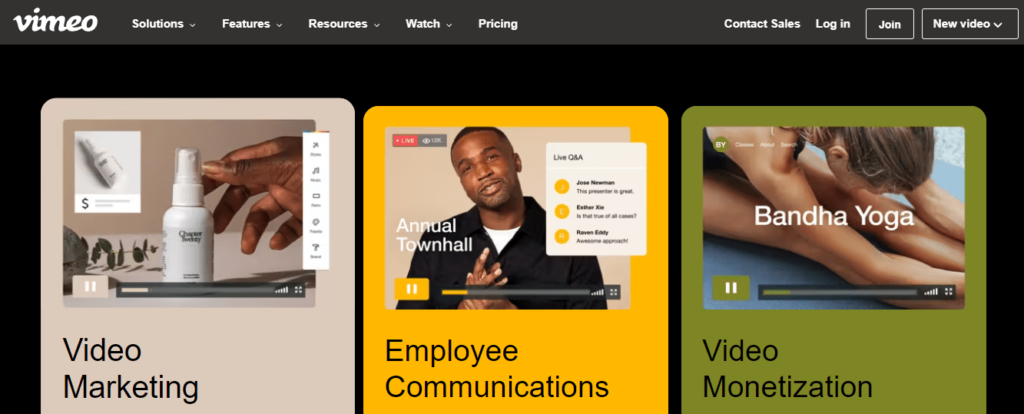The width and height of the screenshot is (1024, 414).
Task: Click the Brand icon in editor sidebar
Action: (x=315, y=251)
